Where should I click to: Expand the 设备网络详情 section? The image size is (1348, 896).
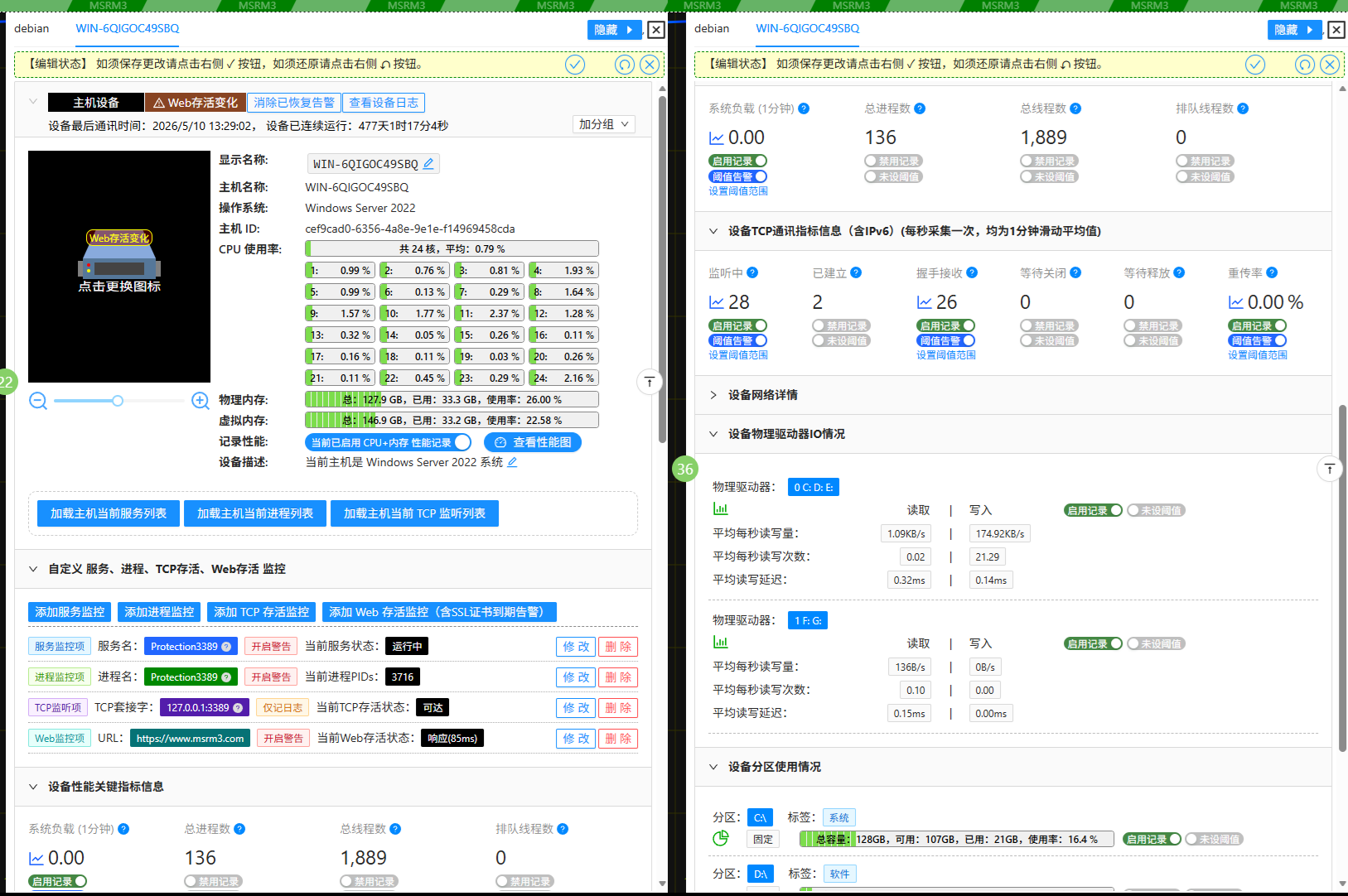point(713,395)
